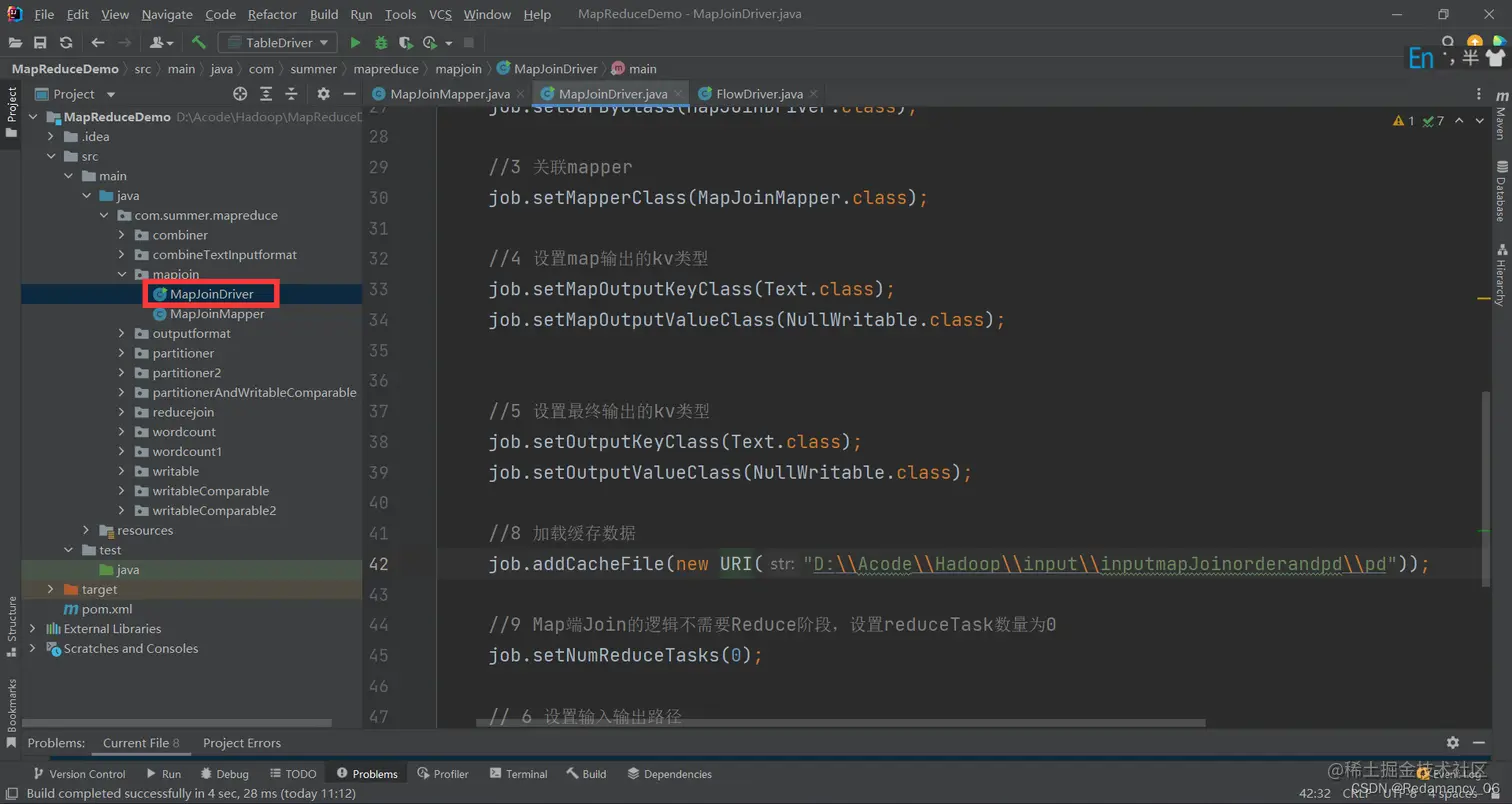Image resolution: width=1512 pixels, height=804 pixels.
Task: Expand the .idea folder
Action: pos(51,136)
